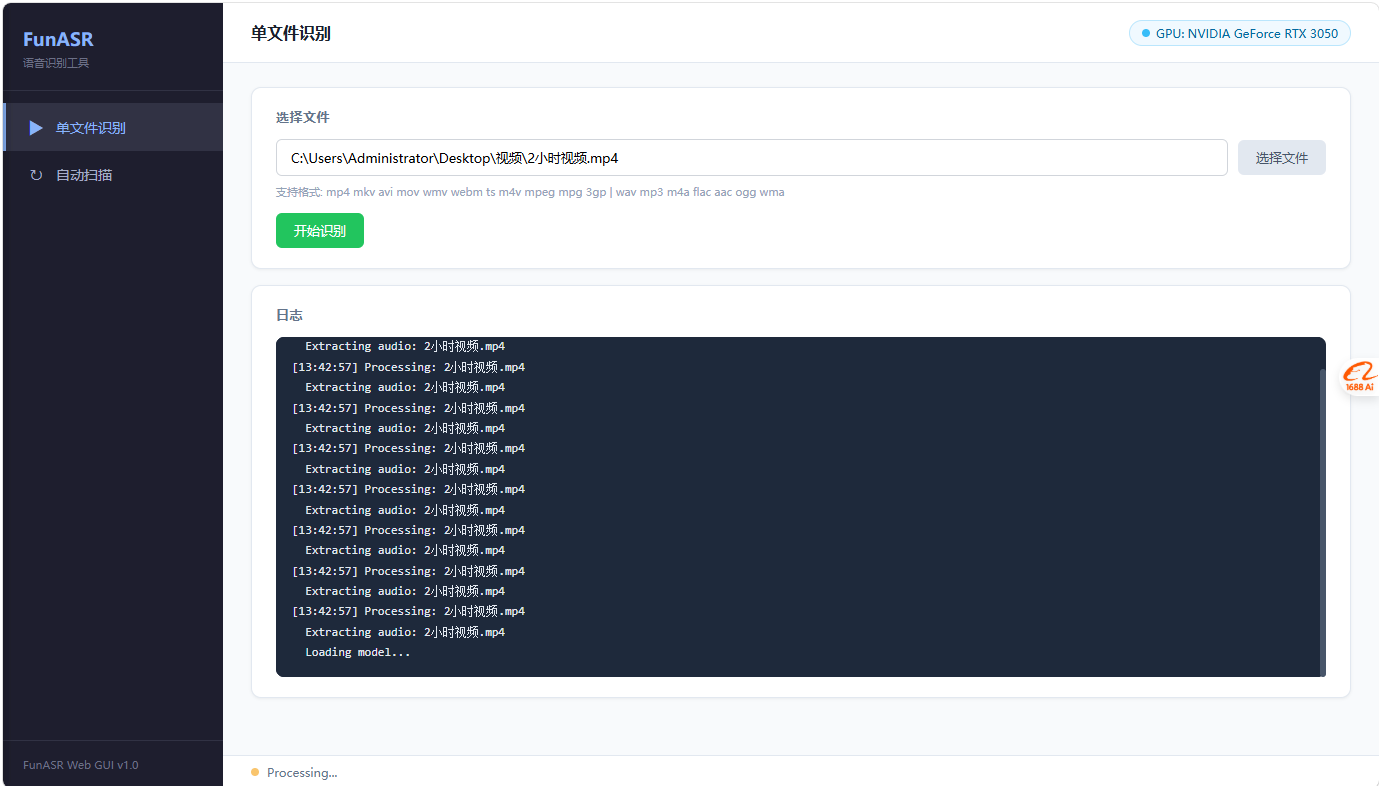Viewport: 1379px width, 786px height.
Task: Click the FunASR logo in sidebar
Action: coord(58,40)
